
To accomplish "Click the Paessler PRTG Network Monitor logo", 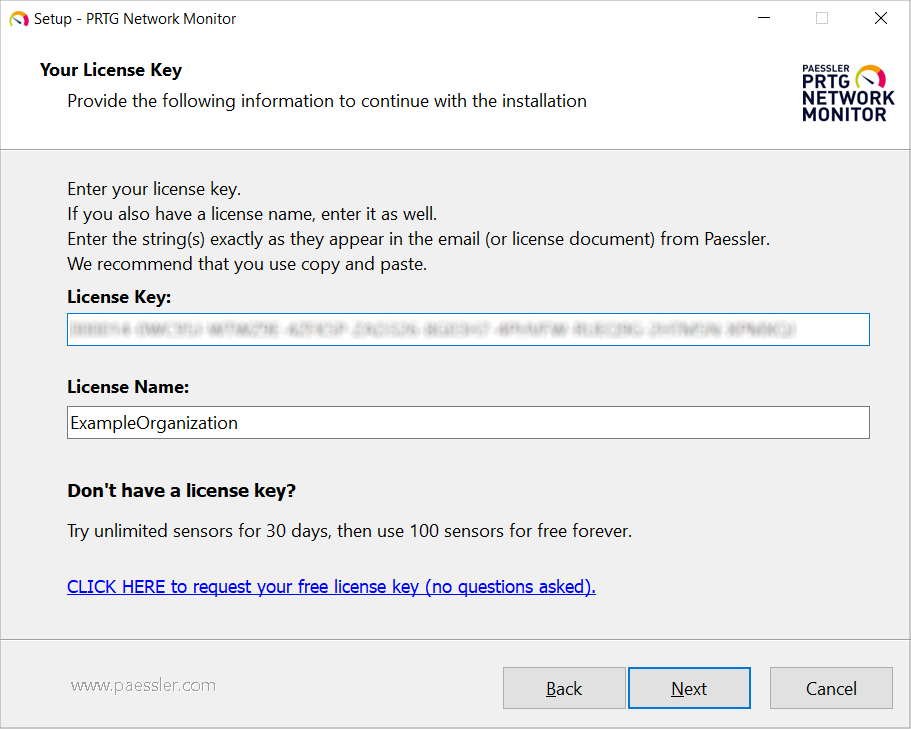I will 848,93.
